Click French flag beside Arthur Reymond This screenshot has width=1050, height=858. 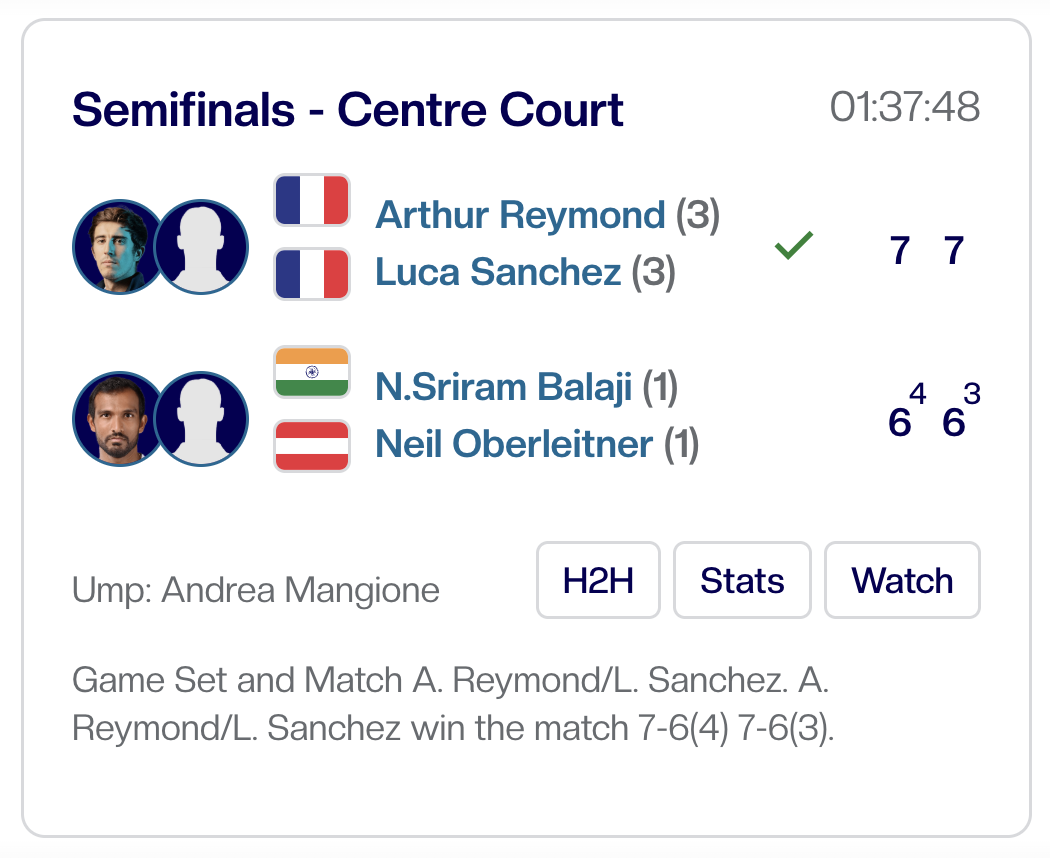(312, 200)
